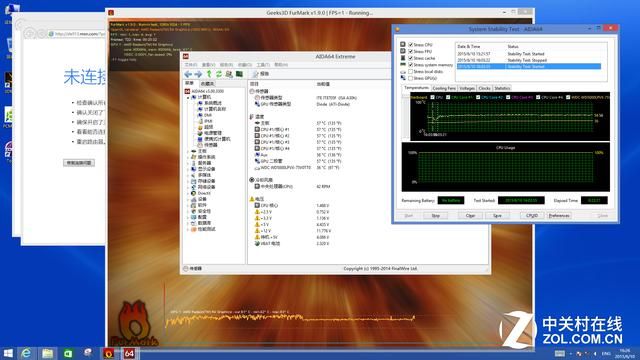Image resolution: width=640 pixels, height=360 pixels.
Task: Select 计算机名称 in the AIDA64 tree
Action: point(215,109)
